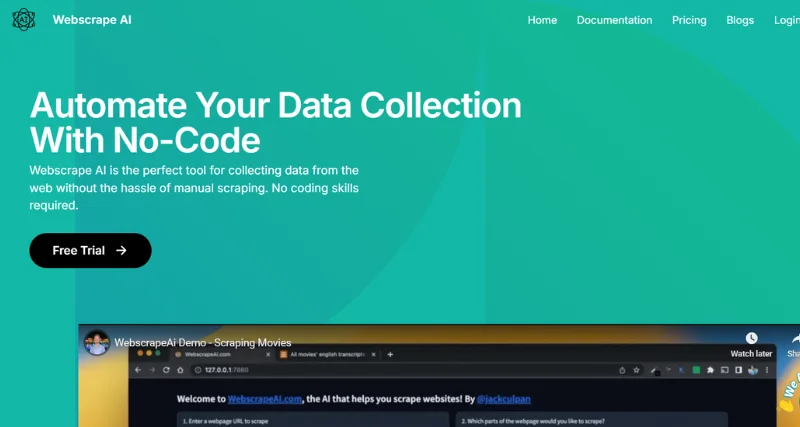This screenshot has height=427, width=800.
Task: Click the home icon in video browser
Action: (180, 370)
